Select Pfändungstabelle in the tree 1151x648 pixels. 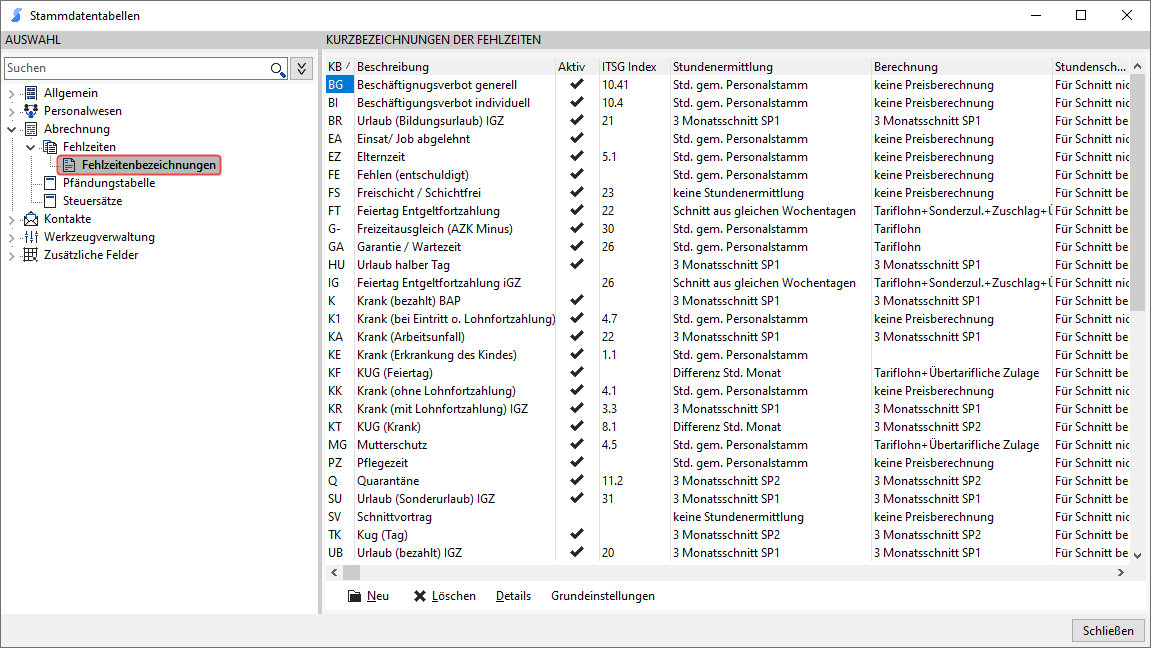coord(109,183)
